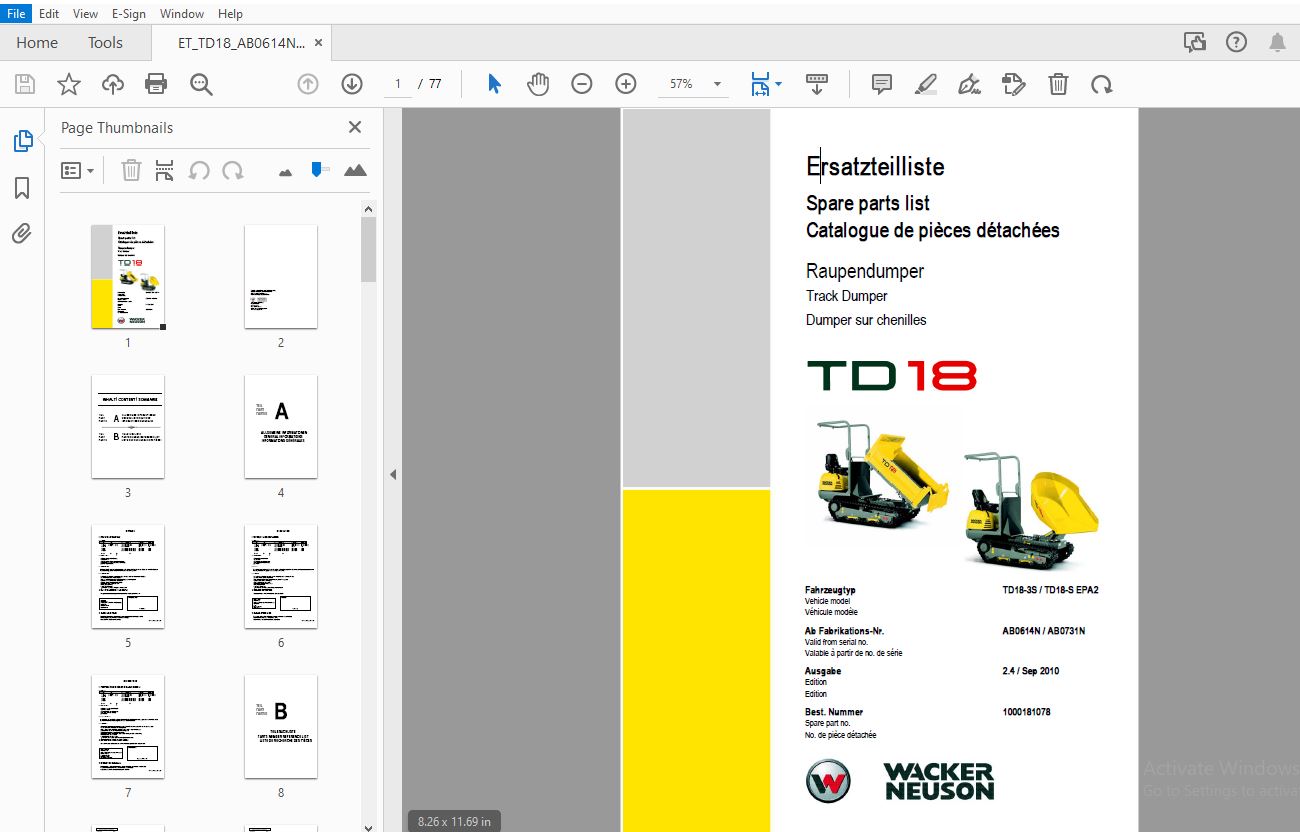Select page 8 thumbnail
This screenshot has height=832, width=1300.
pos(281,727)
